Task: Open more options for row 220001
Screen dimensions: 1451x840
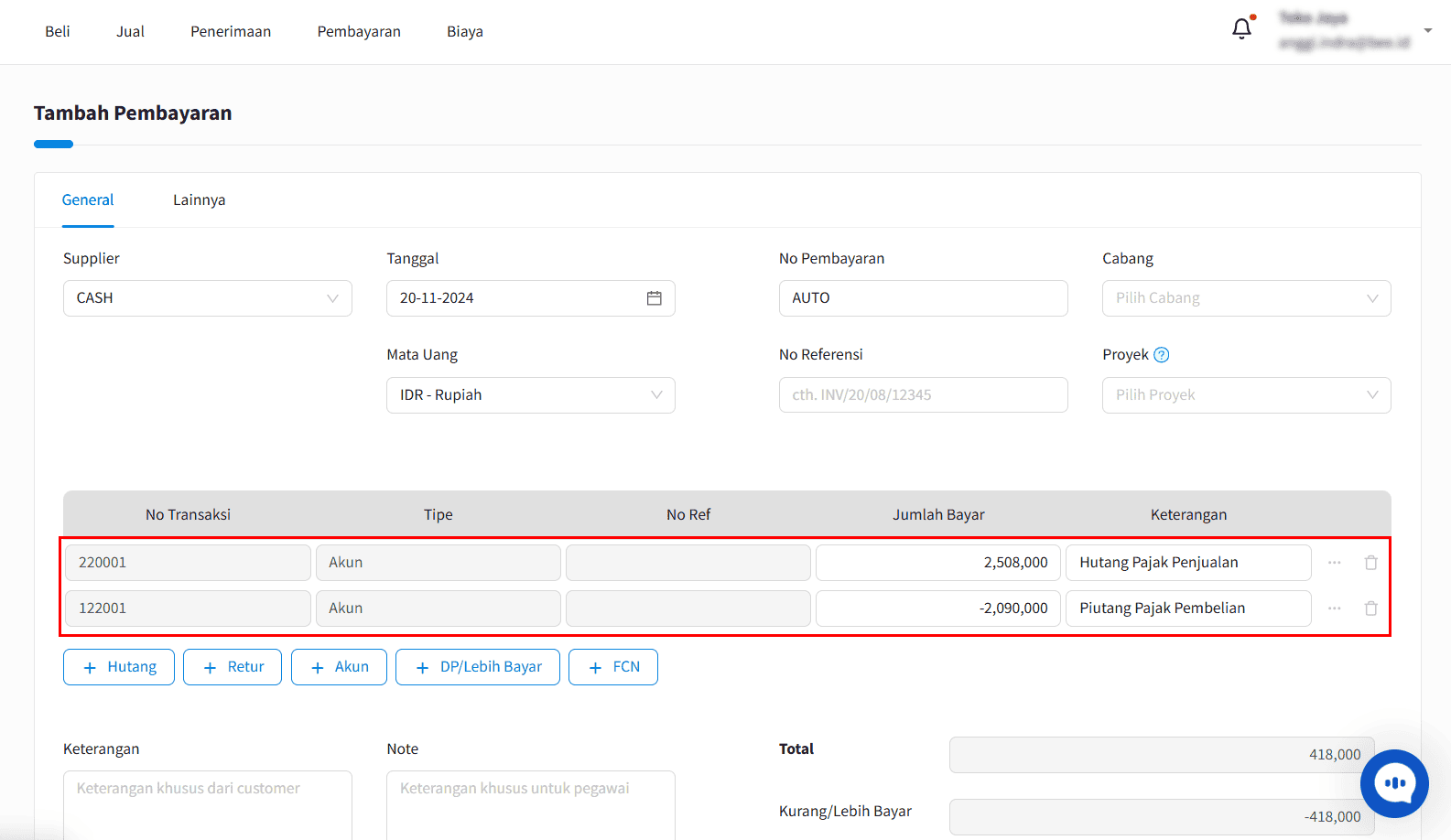Action: [1335, 563]
